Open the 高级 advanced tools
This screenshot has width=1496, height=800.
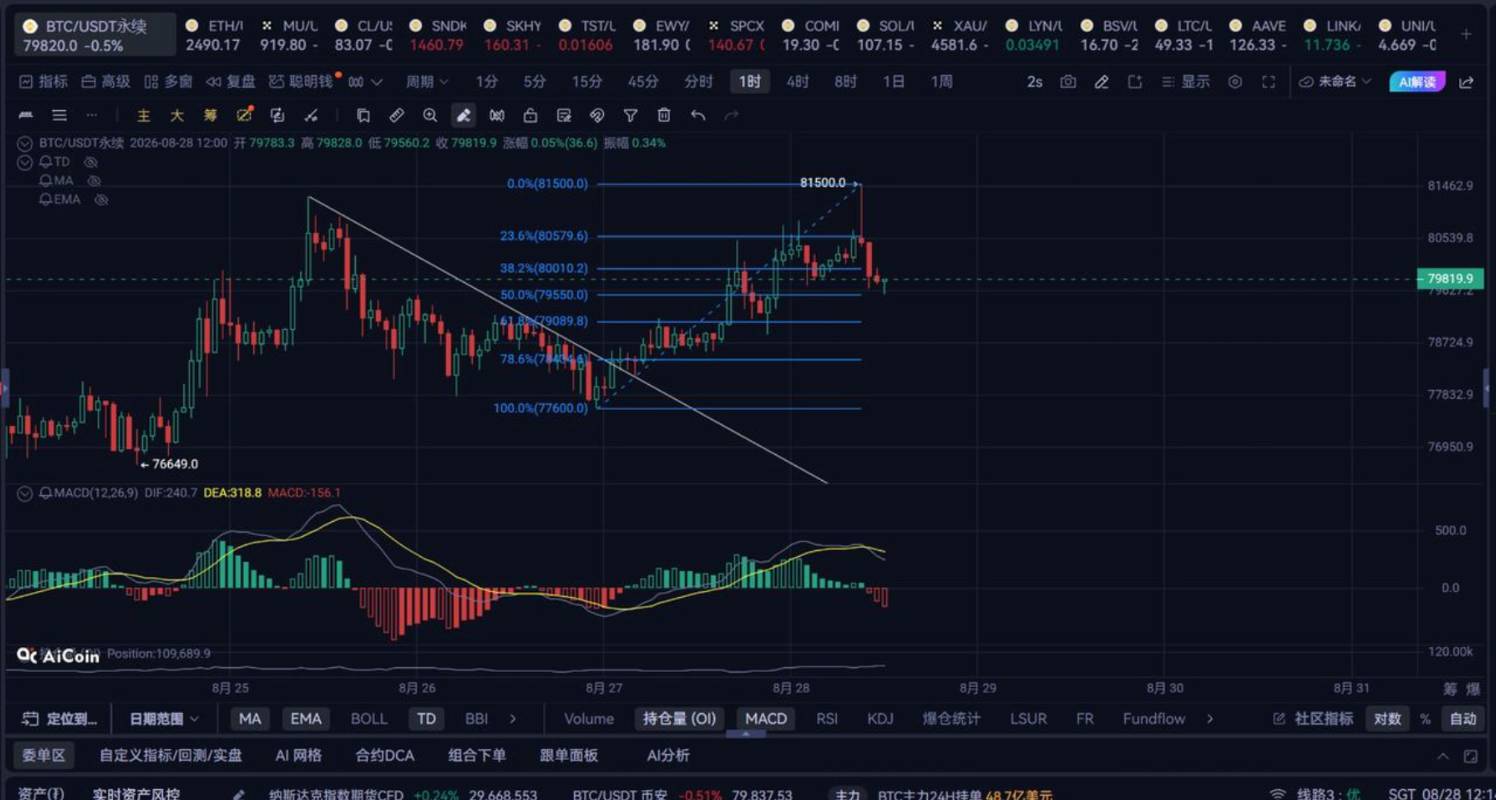105,82
